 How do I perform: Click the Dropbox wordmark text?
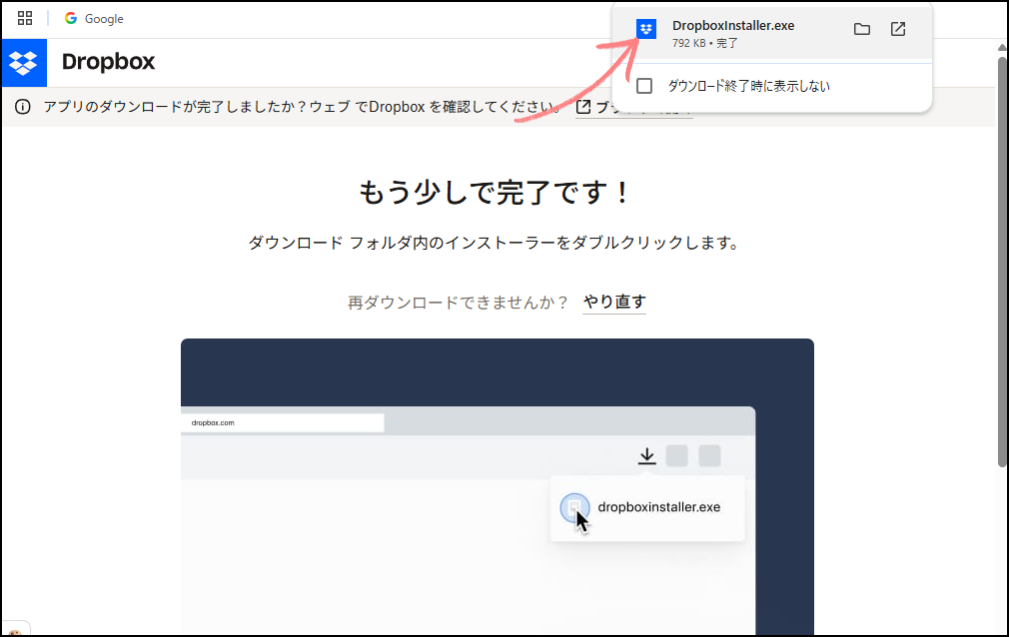click(108, 62)
